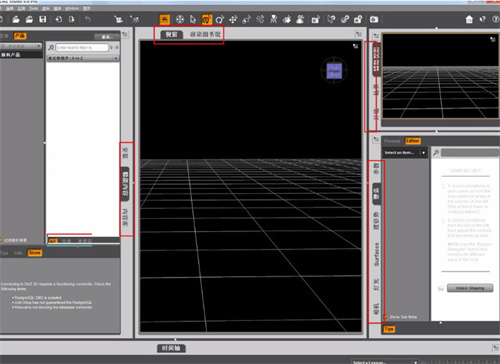This screenshot has width=500, height=364.
Task: Expand the category dropdown above product list
Action: 21,46
